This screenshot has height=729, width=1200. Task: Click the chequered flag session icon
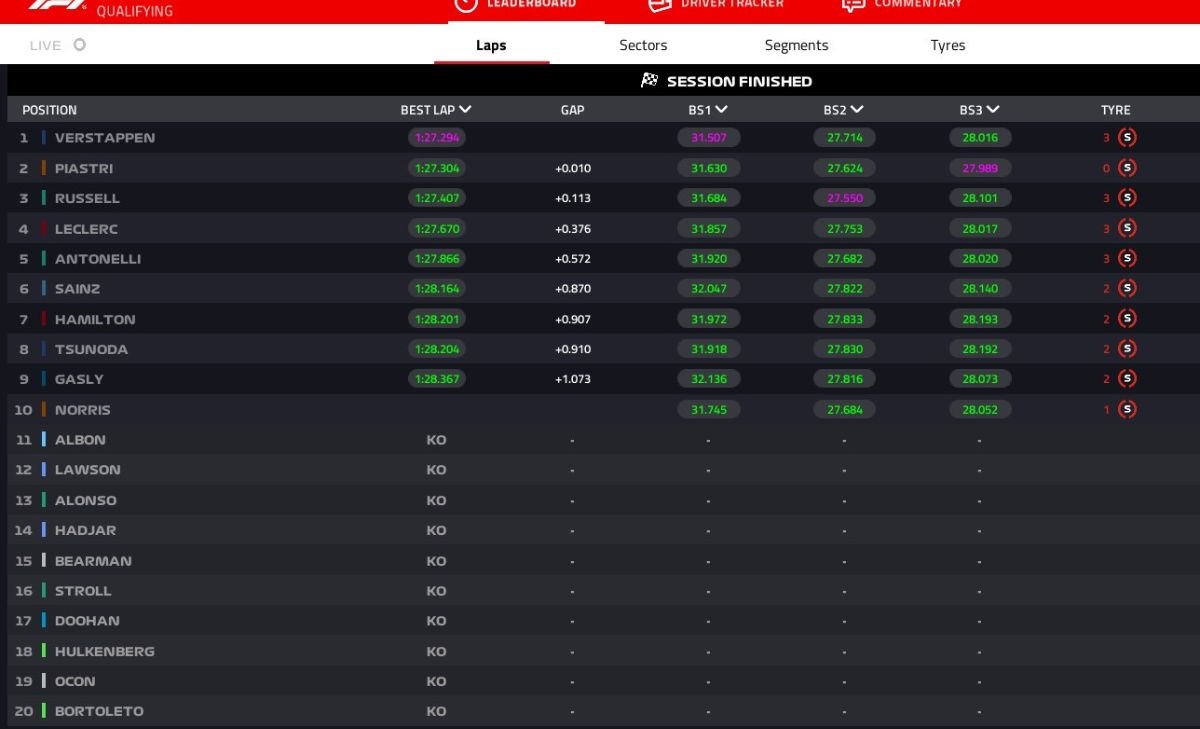(649, 81)
